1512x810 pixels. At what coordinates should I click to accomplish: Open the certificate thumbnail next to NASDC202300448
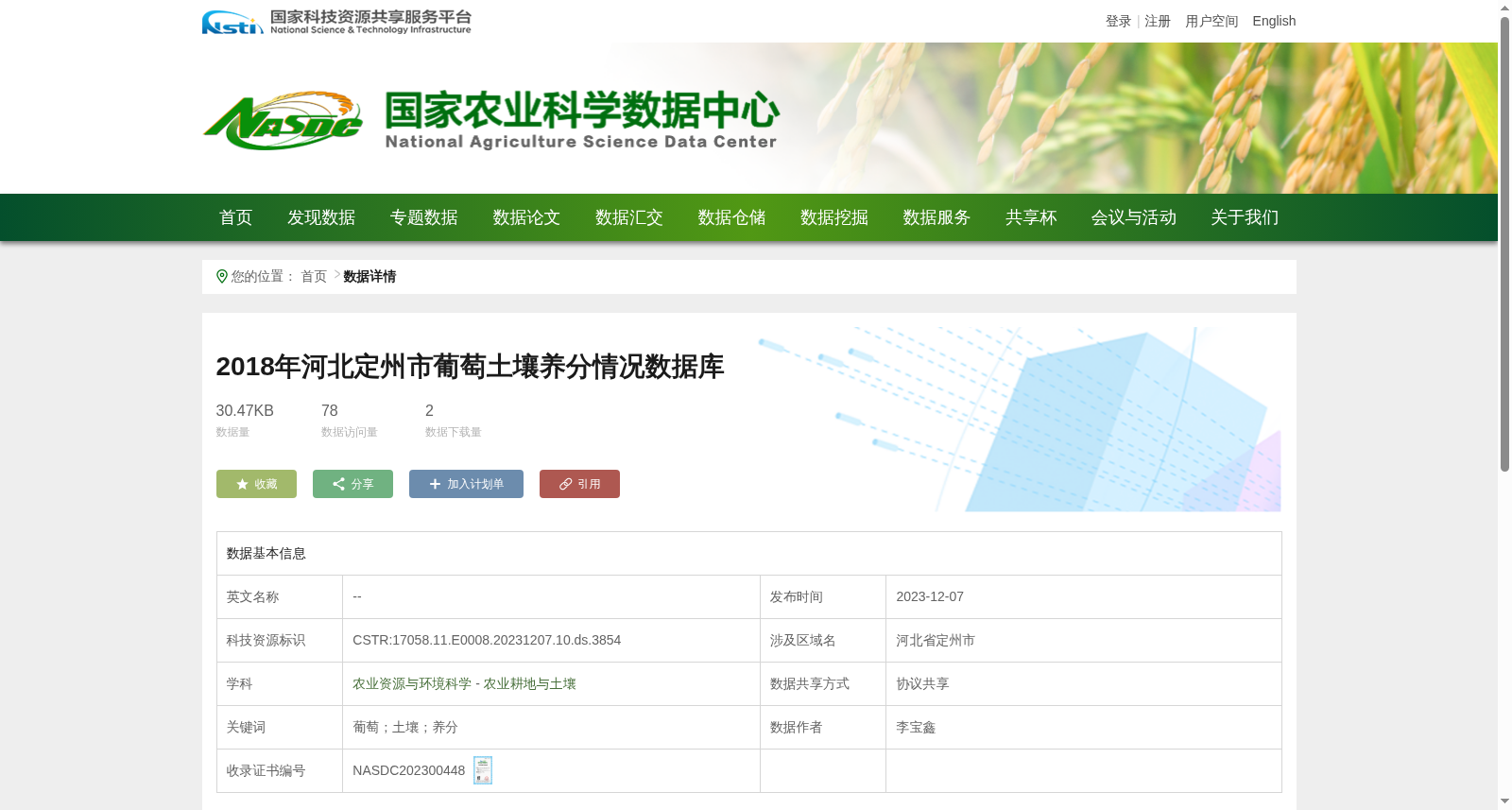pos(483,770)
